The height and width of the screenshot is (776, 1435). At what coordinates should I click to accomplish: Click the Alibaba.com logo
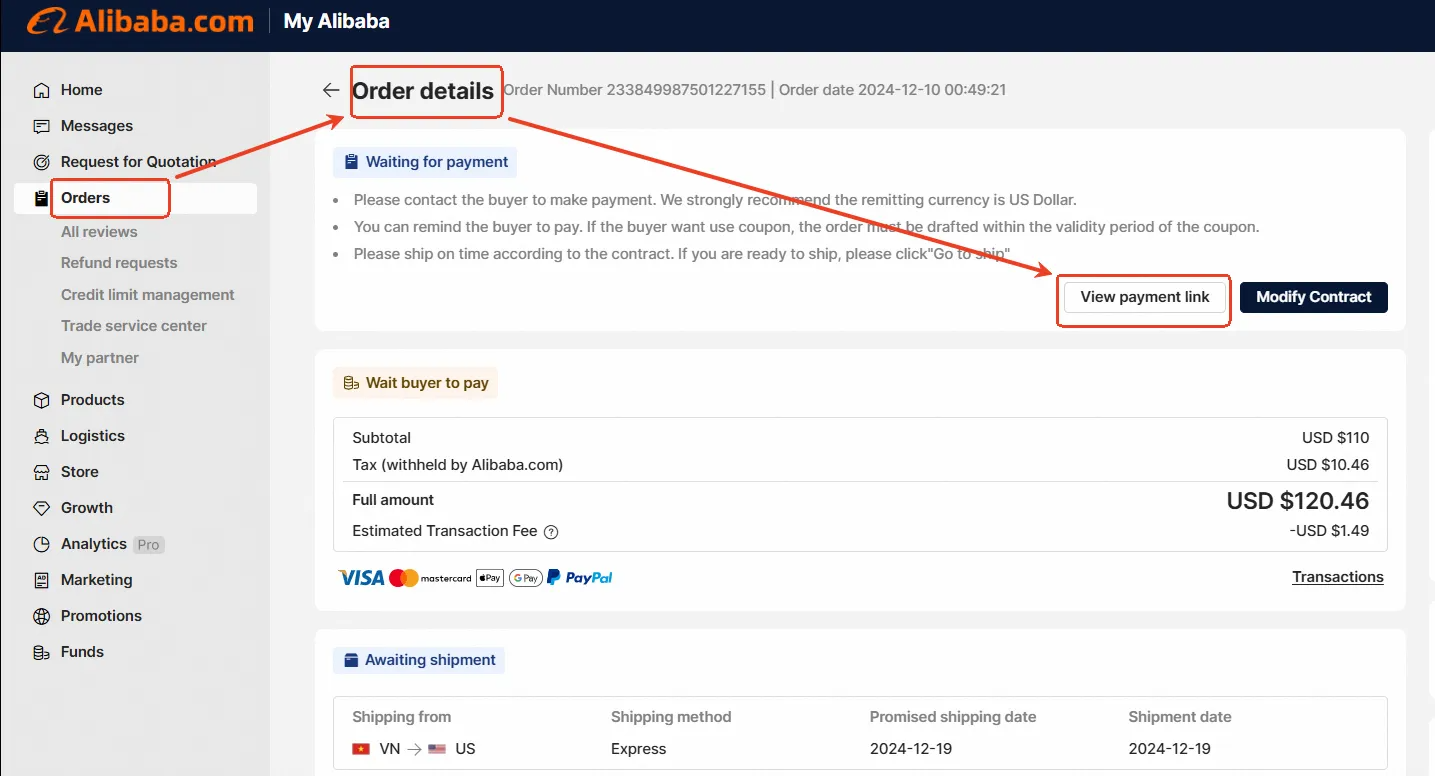pyautogui.click(x=140, y=21)
